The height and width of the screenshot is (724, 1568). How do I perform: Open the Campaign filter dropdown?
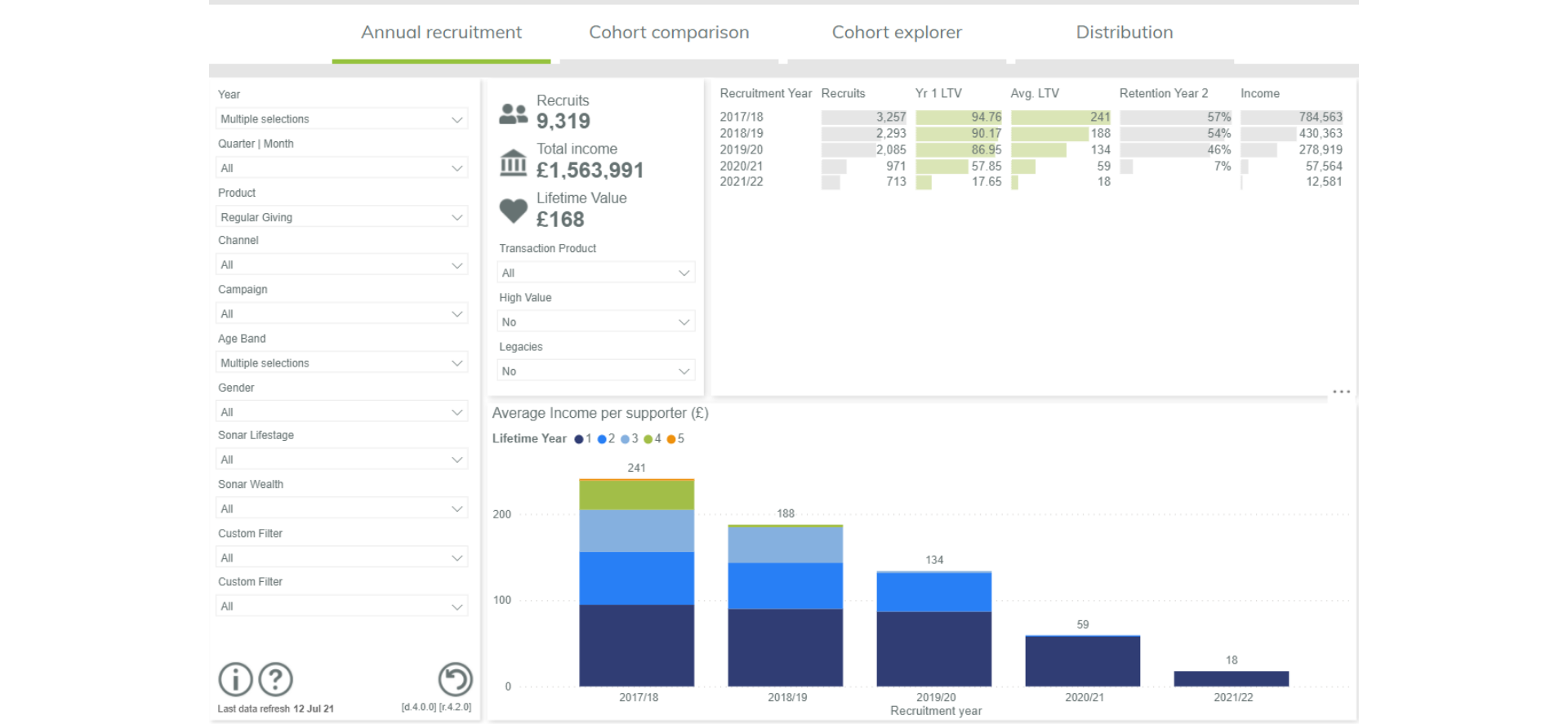[x=342, y=313]
